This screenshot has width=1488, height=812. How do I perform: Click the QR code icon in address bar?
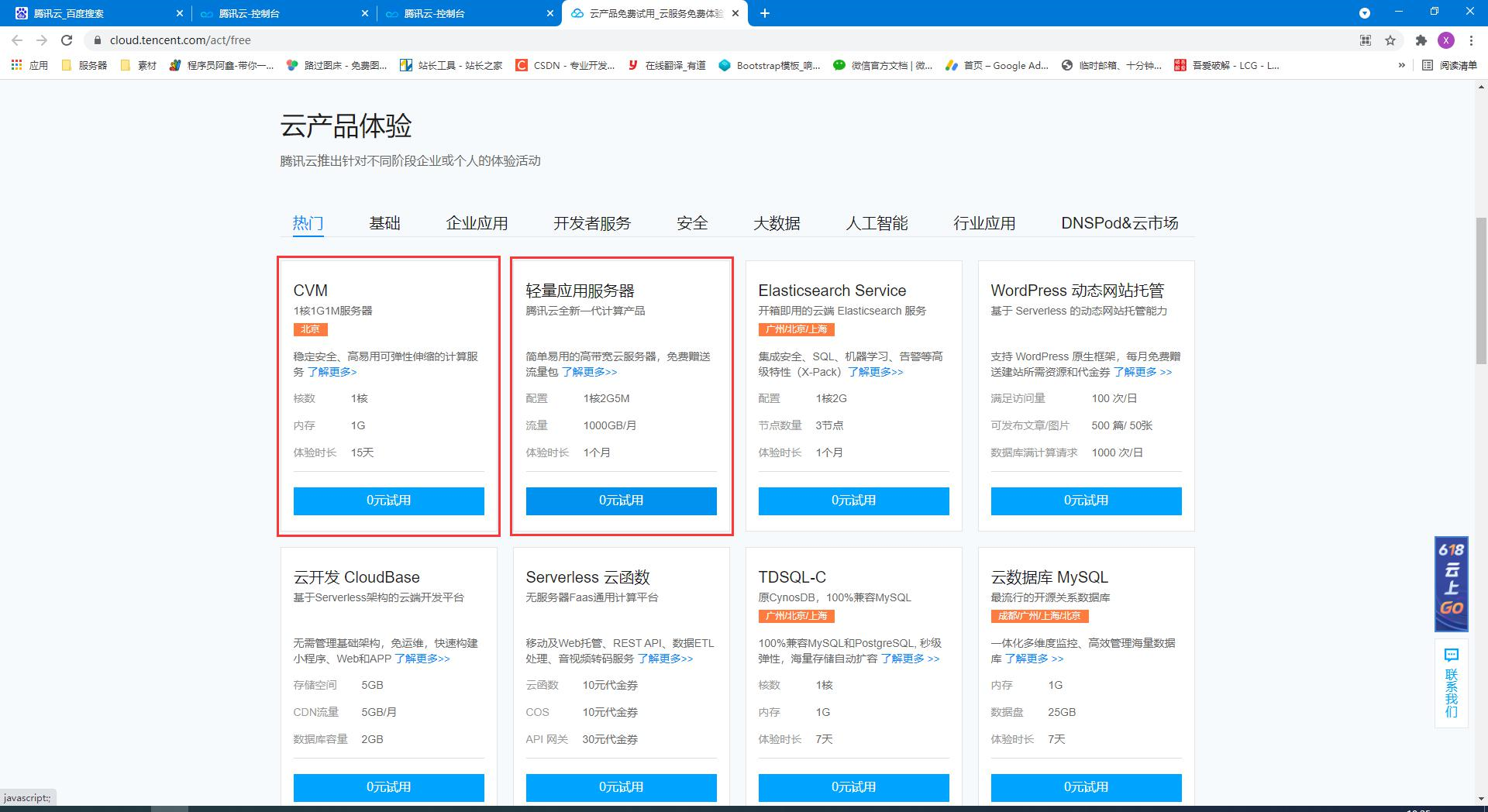click(x=1366, y=40)
